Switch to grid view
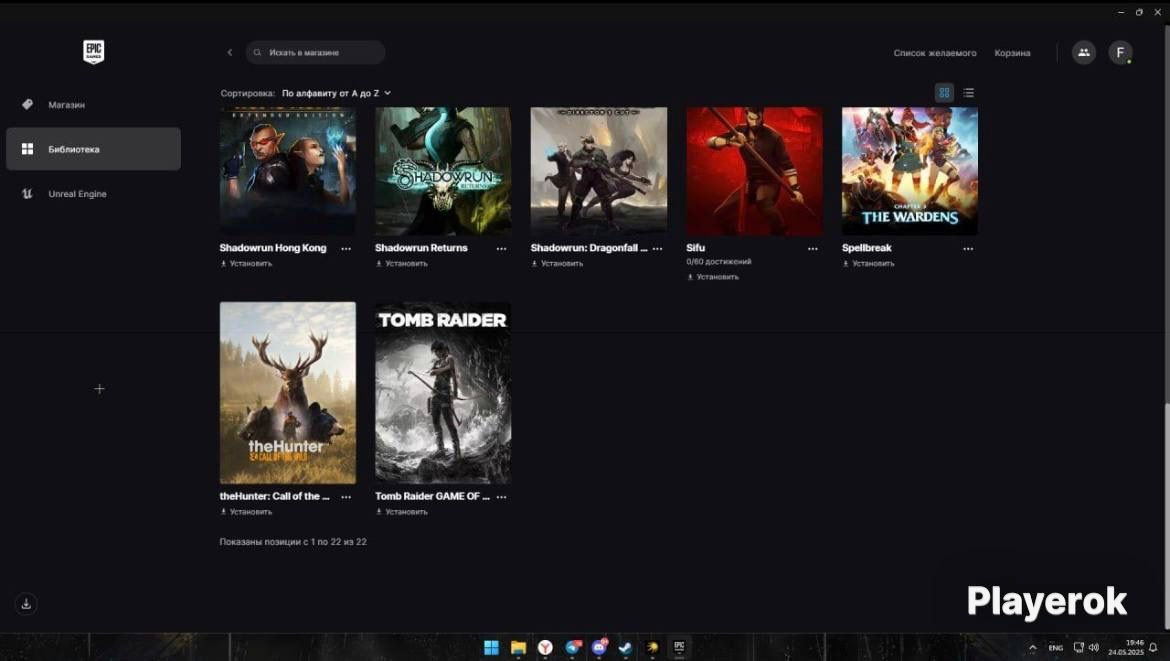 pyautogui.click(x=944, y=93)
